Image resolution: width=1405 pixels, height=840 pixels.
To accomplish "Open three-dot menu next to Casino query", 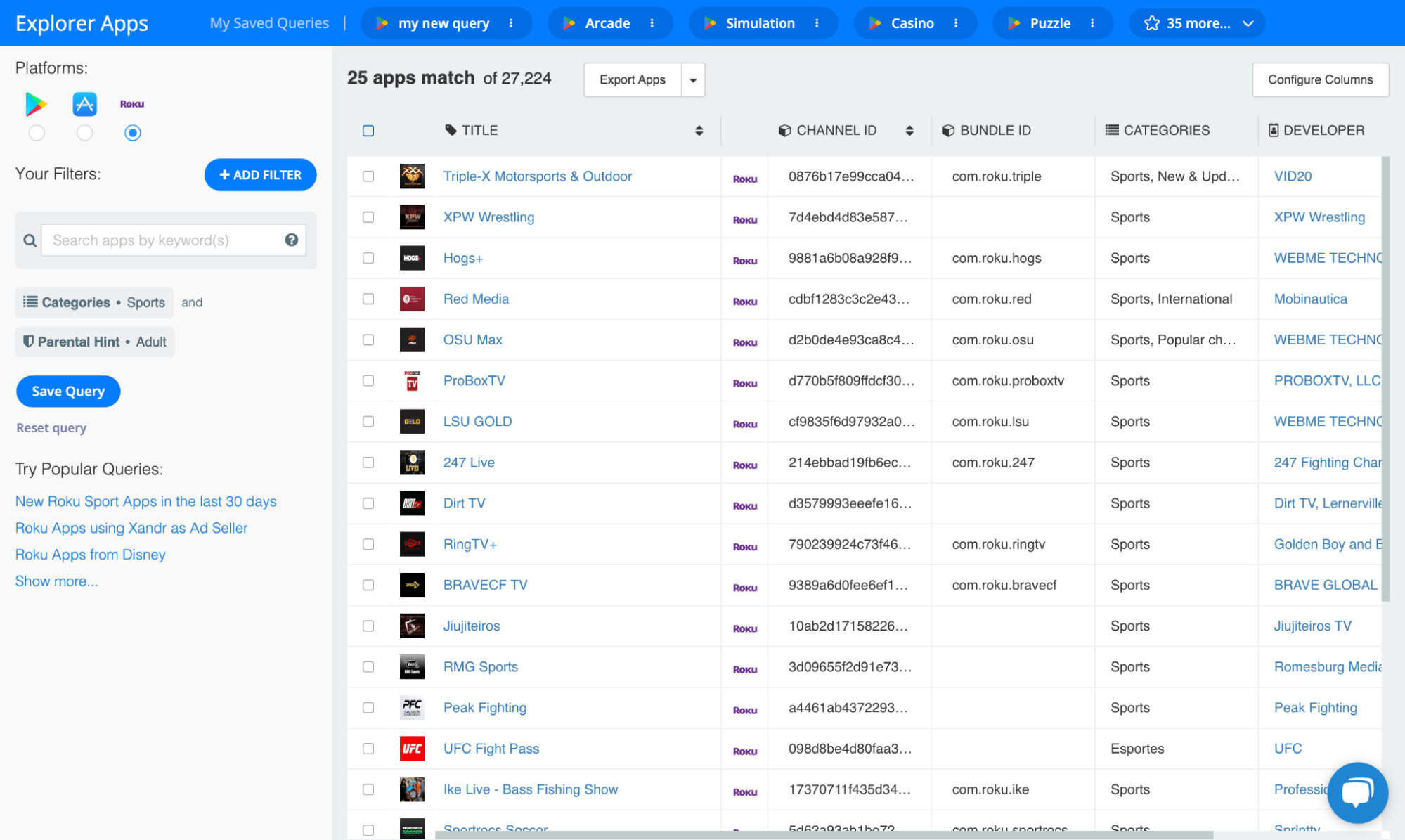I will [x=956, y=23].
